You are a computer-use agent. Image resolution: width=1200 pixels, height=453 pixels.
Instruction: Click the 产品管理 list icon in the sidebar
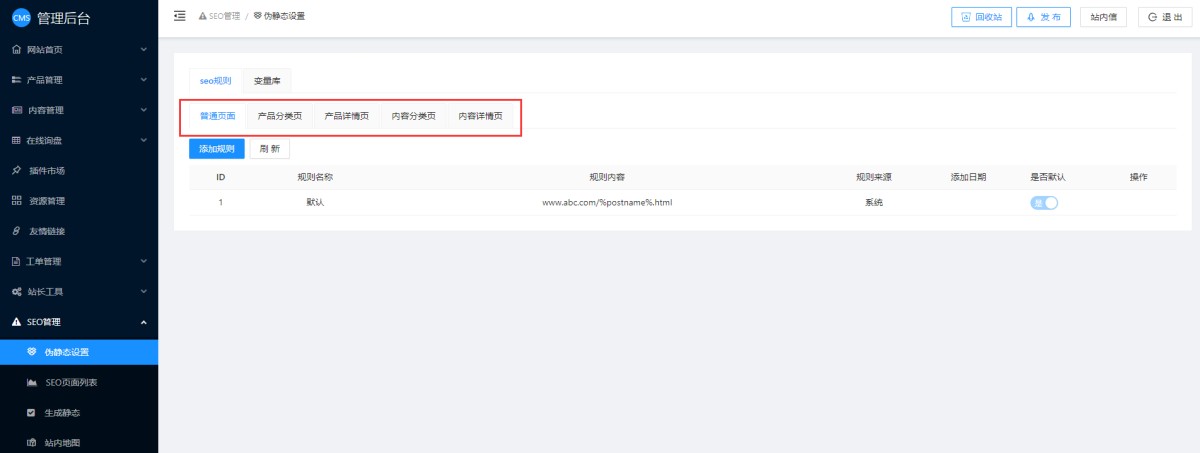[16, 80]
